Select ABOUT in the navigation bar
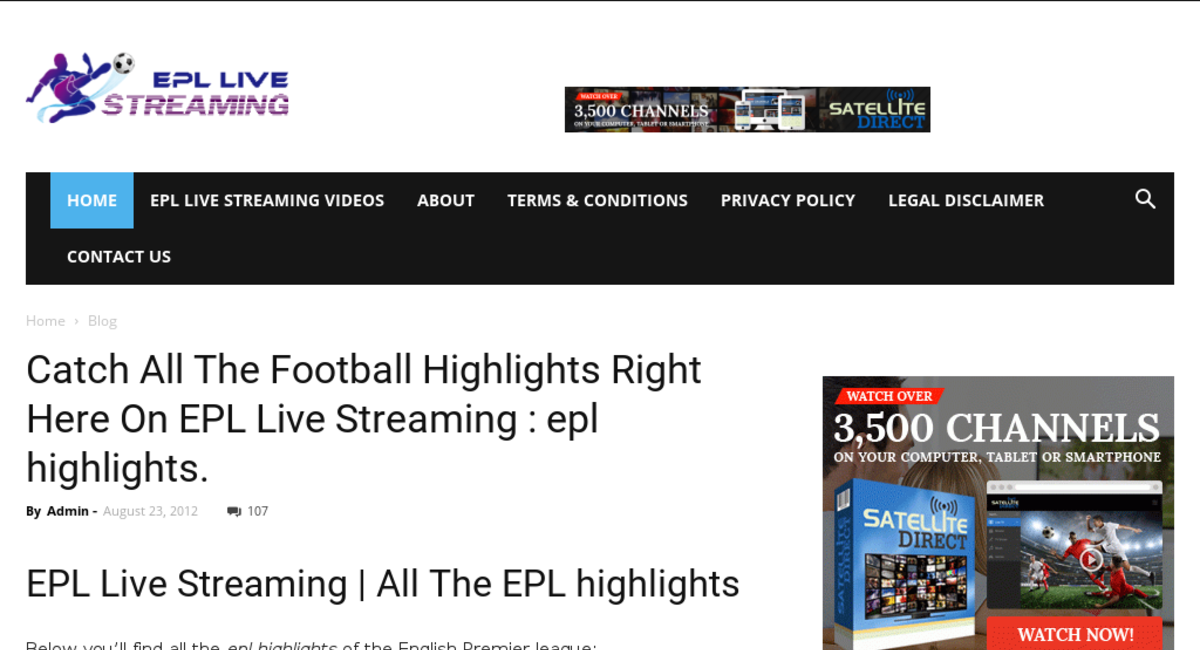Viewport: 1200px width, 650px height. point(445,200)
